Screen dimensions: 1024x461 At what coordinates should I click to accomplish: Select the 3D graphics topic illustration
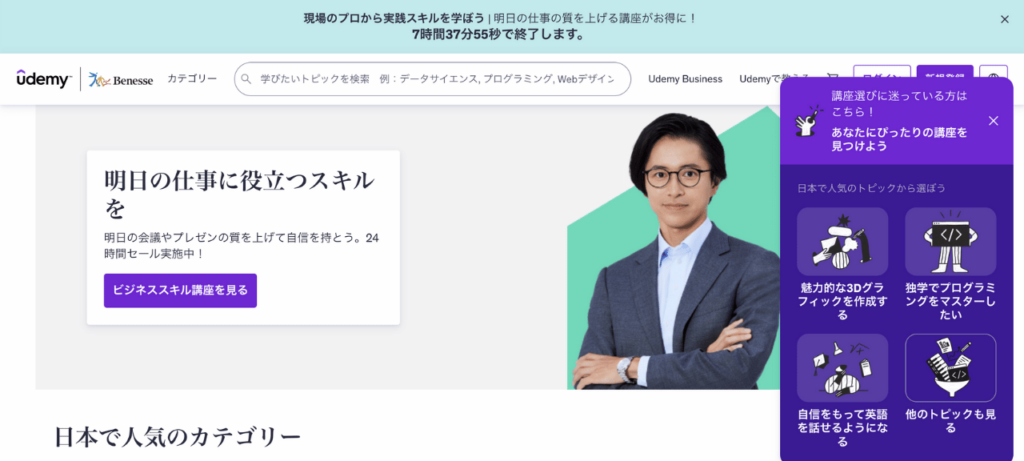pos(842,241)
